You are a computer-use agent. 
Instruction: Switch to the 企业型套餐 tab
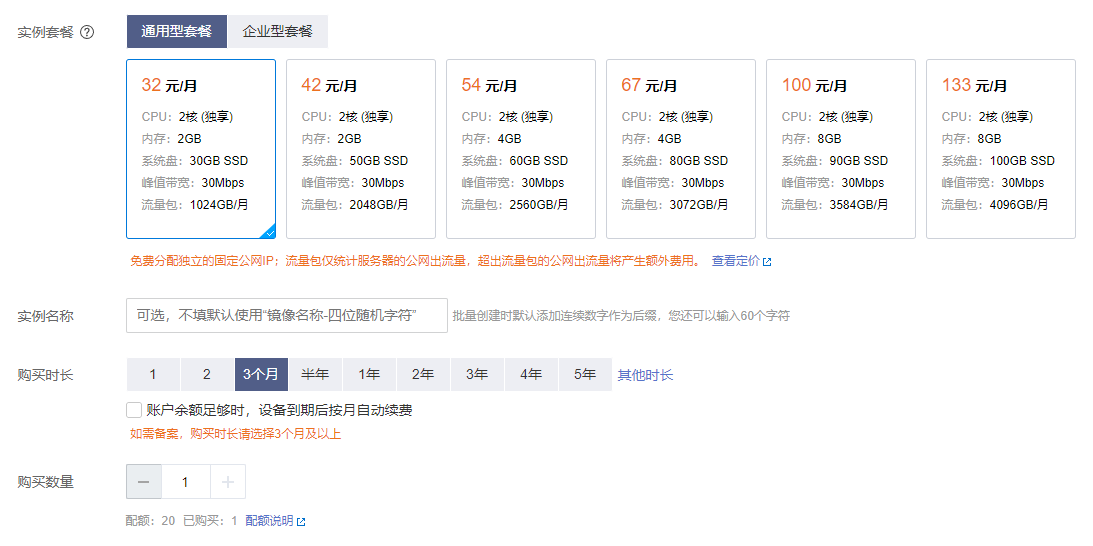(277, 31)
